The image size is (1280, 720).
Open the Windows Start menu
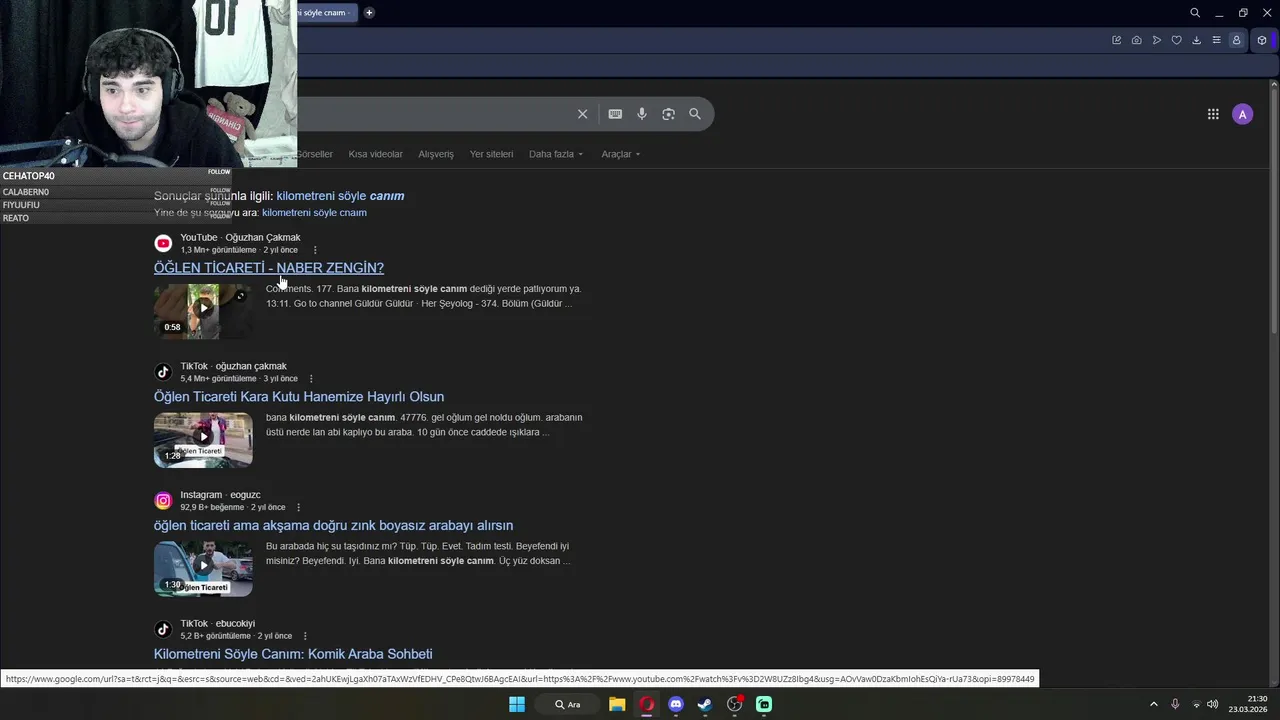[x=517, y=704]
